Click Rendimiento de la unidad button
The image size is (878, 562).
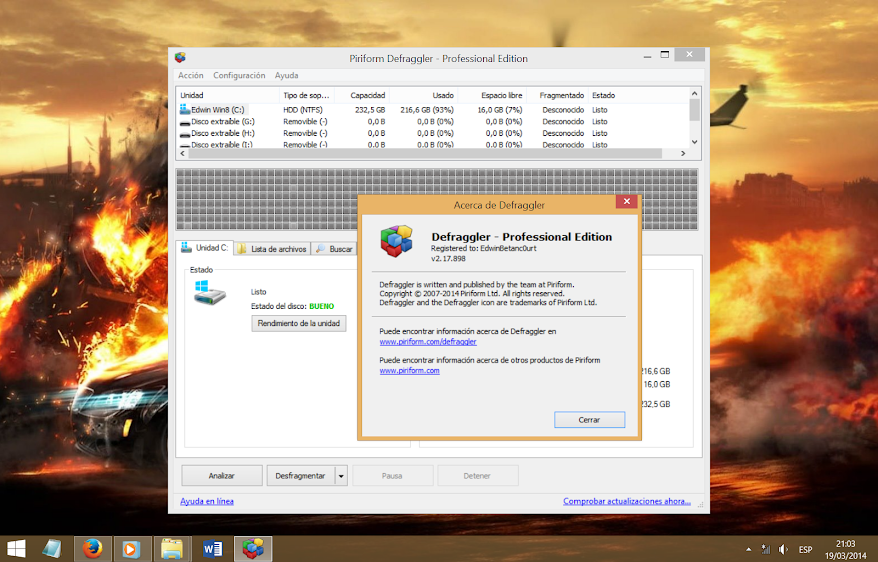pyautogui.click(x=298, y=324)
